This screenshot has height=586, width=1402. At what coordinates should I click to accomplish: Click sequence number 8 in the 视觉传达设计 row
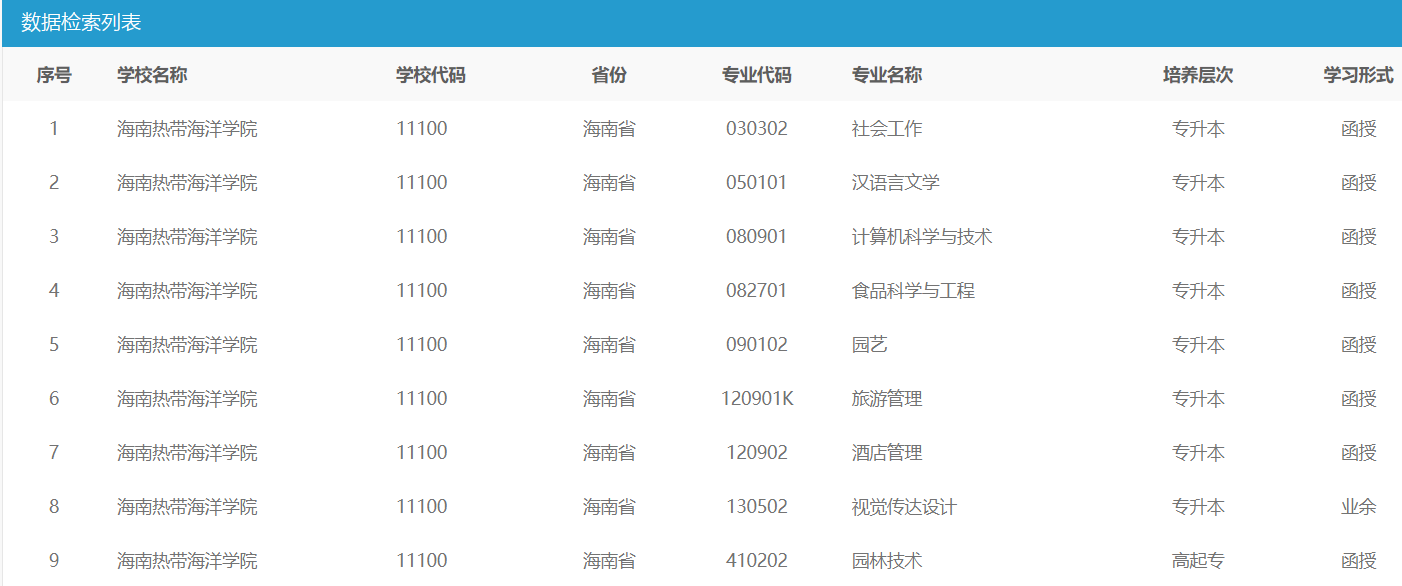(x=54, y=507)
